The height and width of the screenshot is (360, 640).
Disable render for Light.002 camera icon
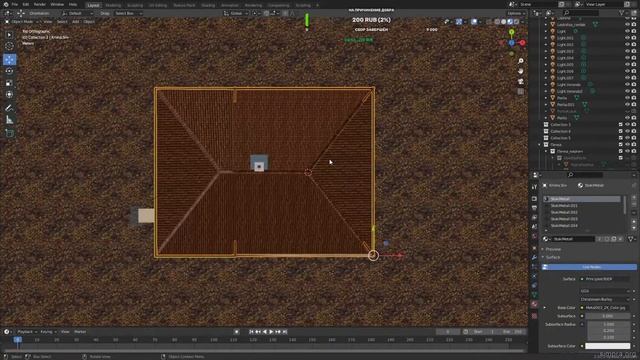[634, 44]
